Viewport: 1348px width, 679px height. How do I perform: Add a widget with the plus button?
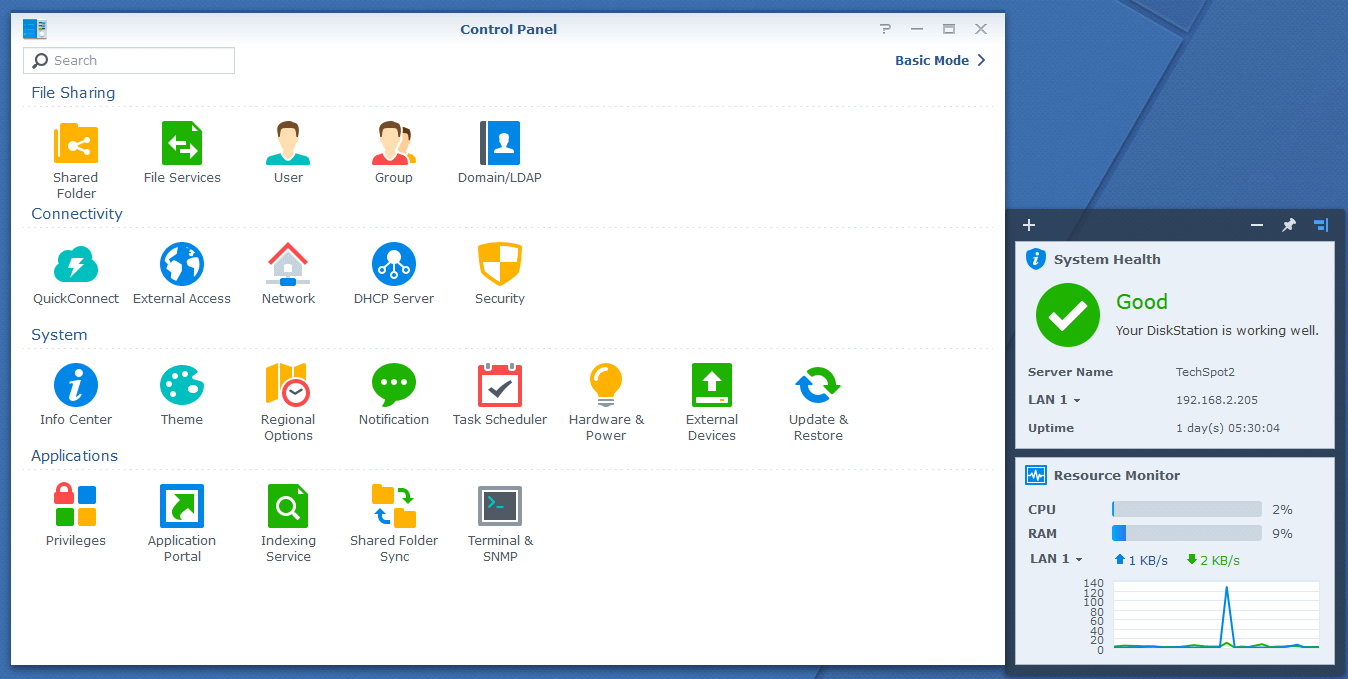click(1029, 225)
